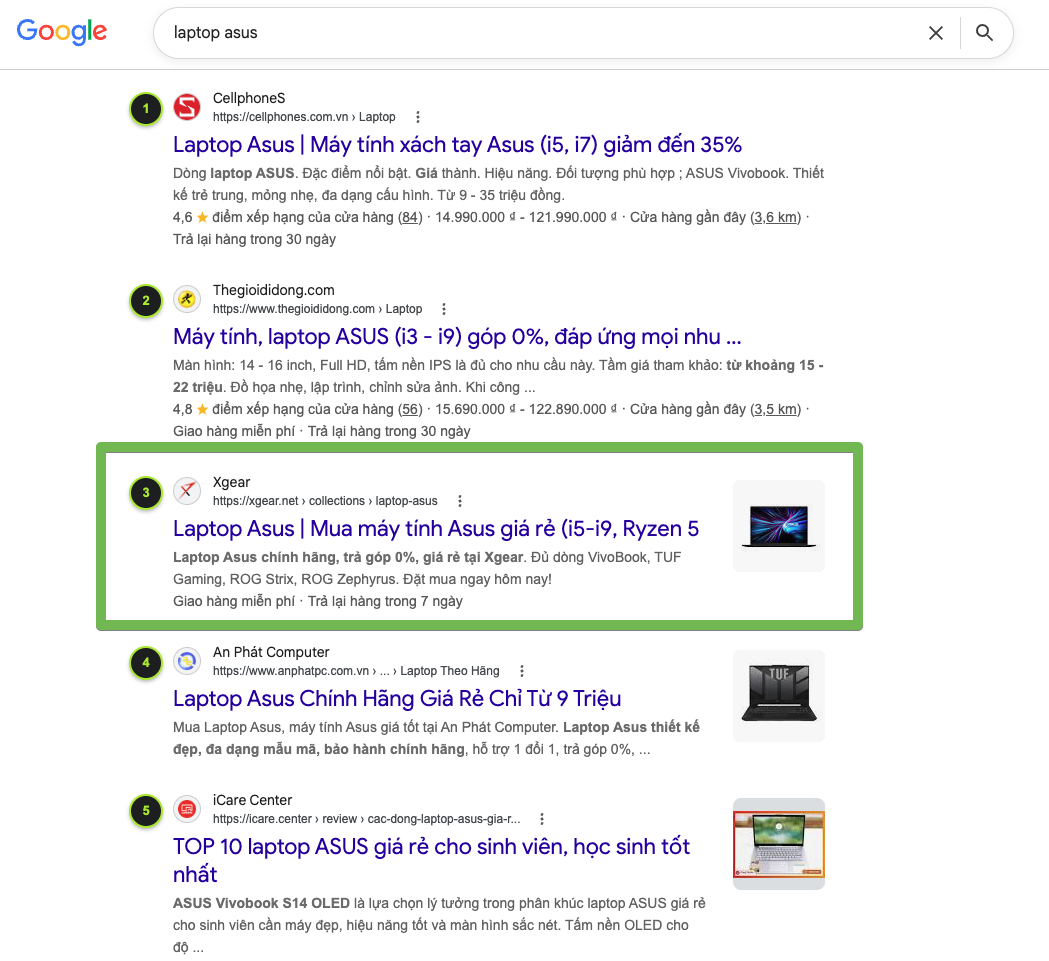
Task: Click the Thegioididong favicon
Action: [187, 299]
